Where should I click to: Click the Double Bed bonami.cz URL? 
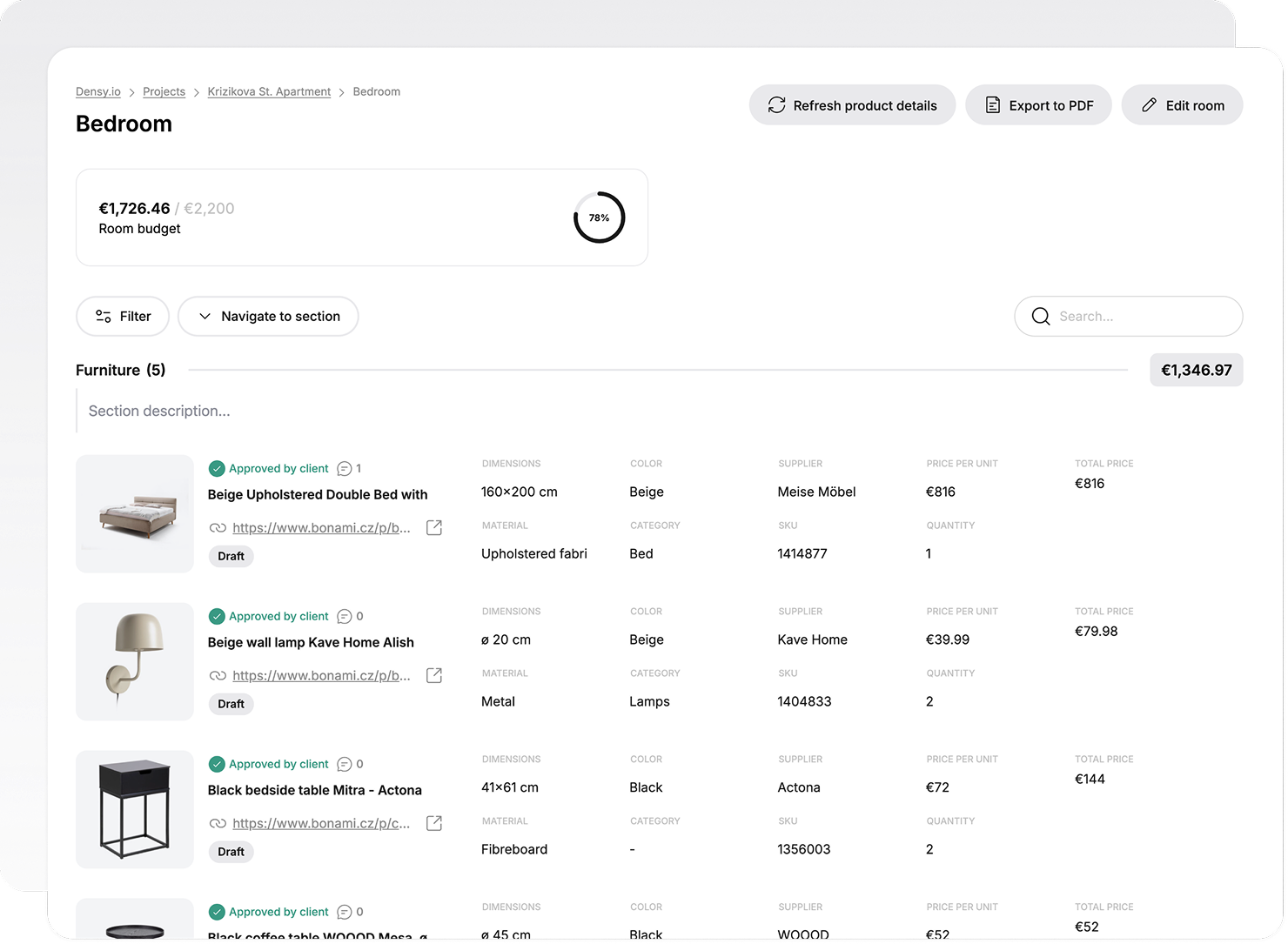321,527
